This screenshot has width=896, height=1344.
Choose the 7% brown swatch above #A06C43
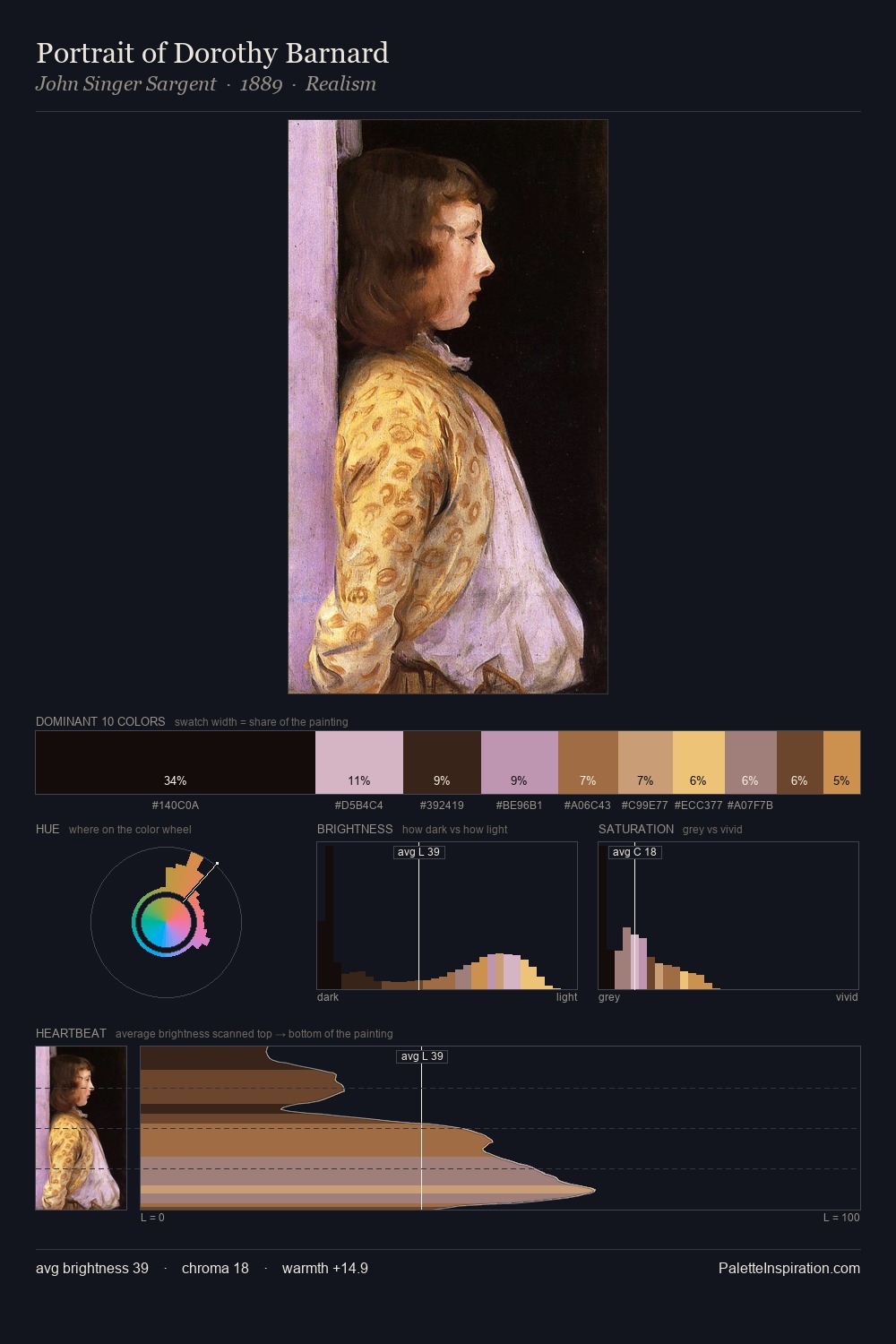click(x=588, y=762)
